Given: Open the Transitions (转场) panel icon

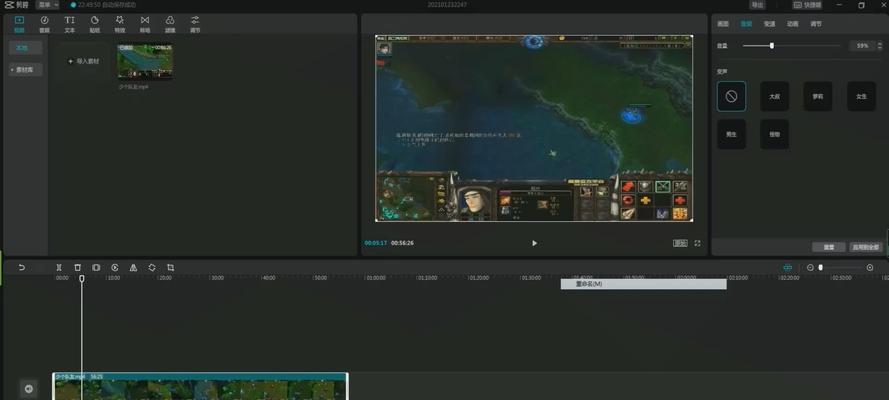Looking at the screenshot, I should point(145,24).
